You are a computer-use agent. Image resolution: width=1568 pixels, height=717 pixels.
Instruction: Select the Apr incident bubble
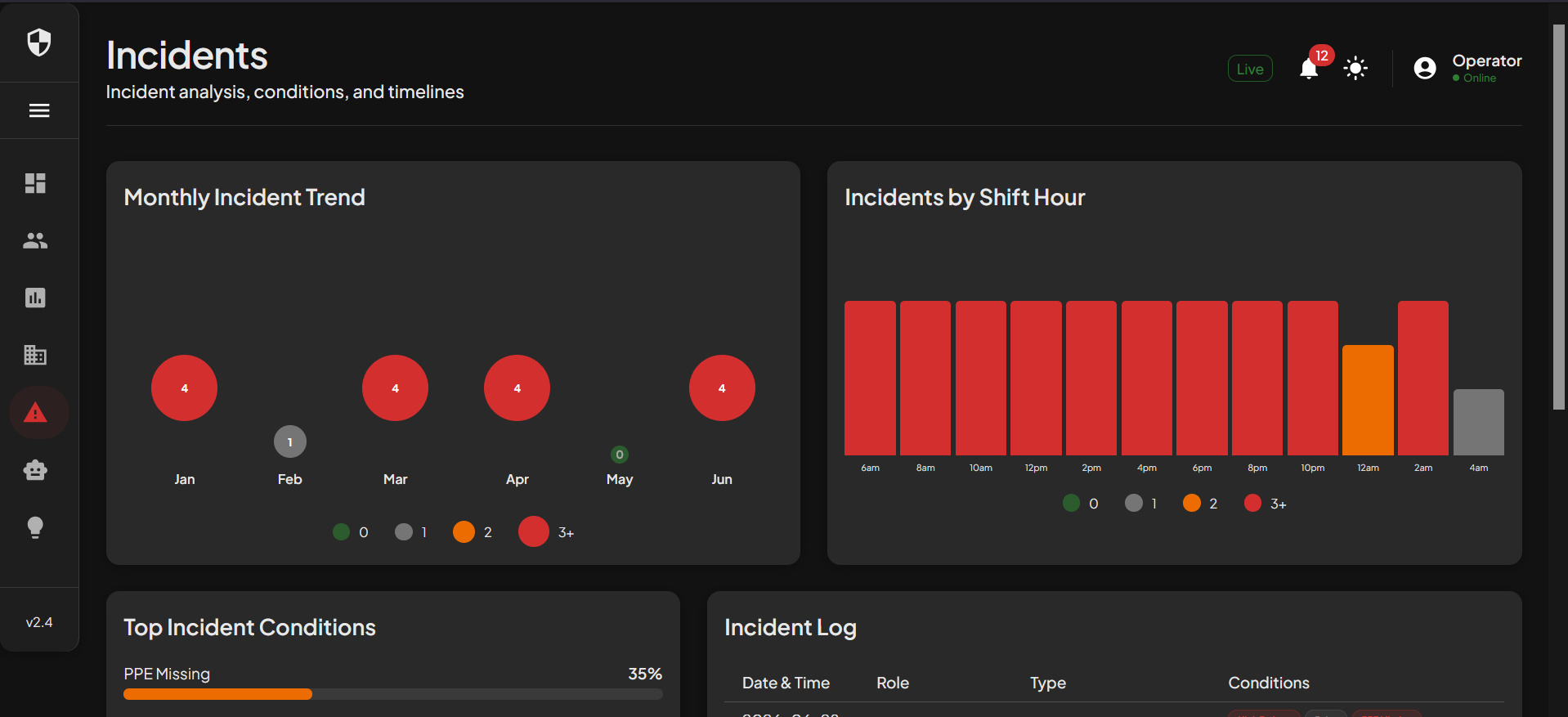(x=517, y=388)
